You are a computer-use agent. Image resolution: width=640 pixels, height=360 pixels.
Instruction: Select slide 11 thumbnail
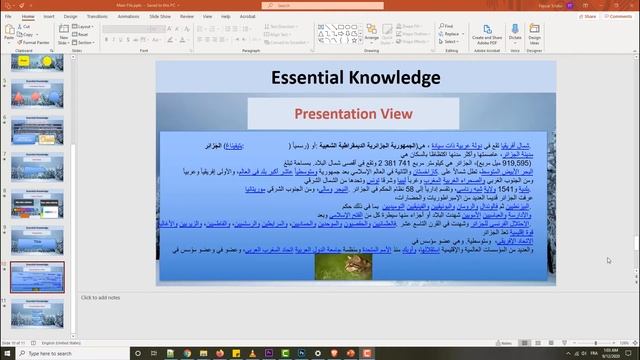[x=37, y=314]
